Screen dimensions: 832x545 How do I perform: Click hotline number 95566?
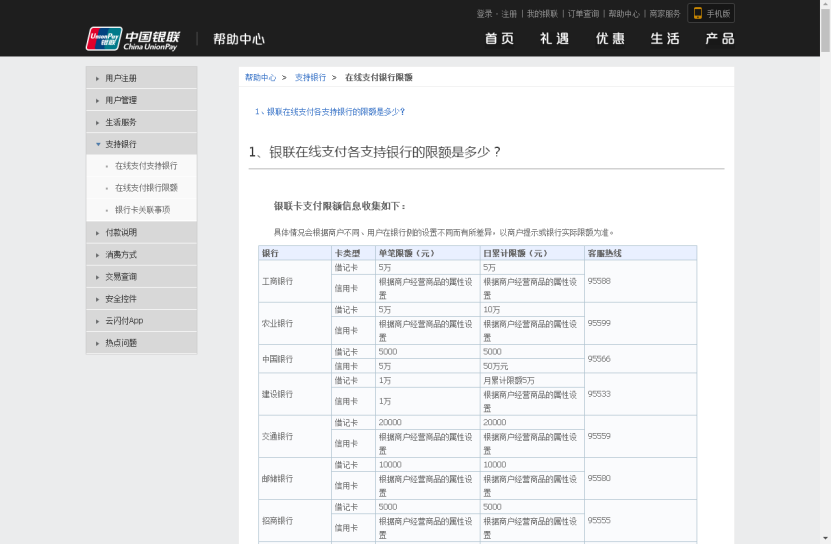pos(599,359)
